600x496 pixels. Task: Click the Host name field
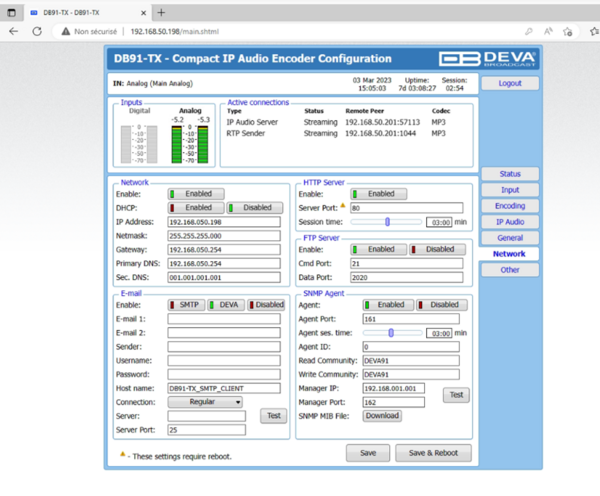click(x=224, y=388)
